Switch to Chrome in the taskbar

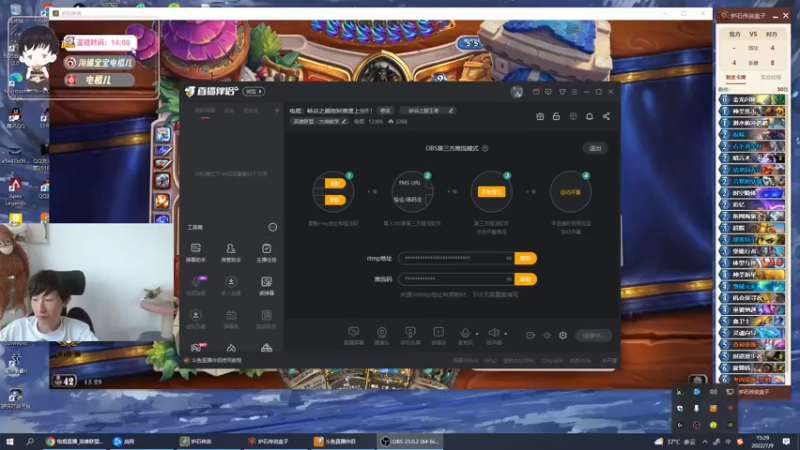(x=74, y=441)
